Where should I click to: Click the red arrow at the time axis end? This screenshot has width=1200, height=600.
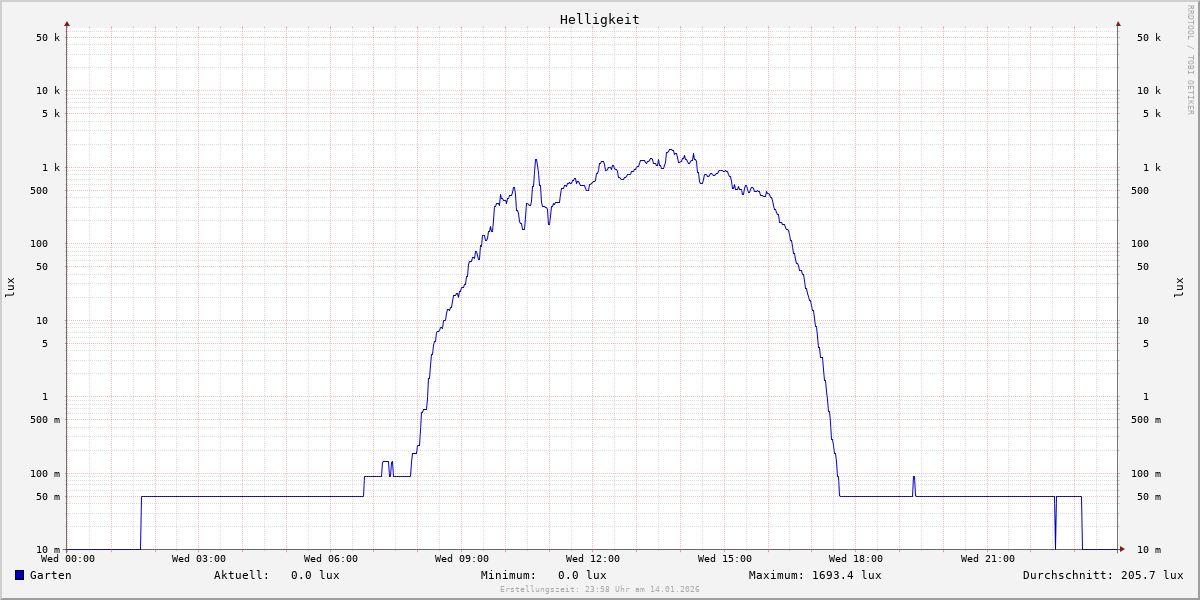[1122, 549]
